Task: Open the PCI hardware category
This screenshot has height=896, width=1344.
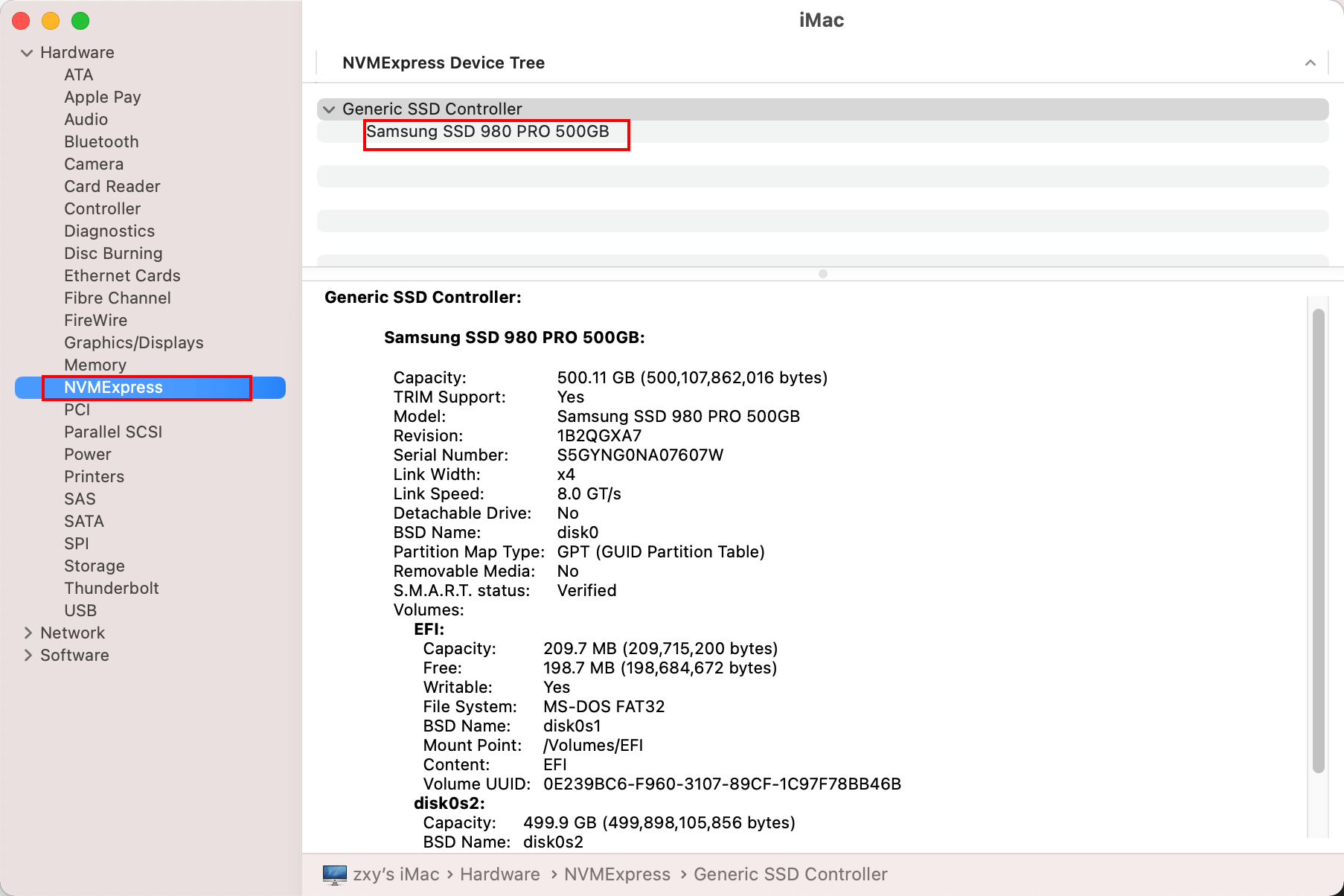Action: click(77, 409)
